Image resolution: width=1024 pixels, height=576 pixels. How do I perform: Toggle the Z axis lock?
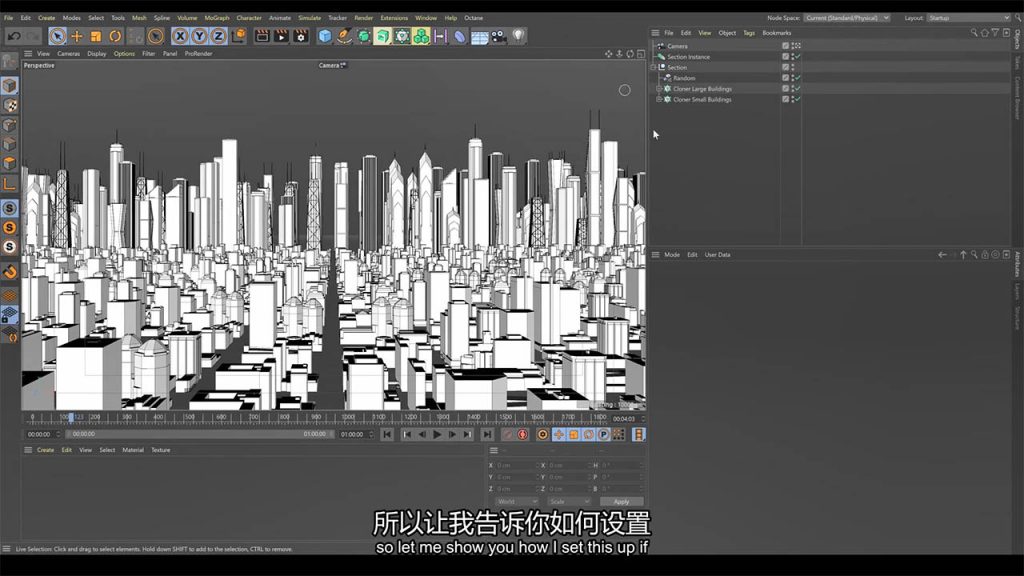218,36
